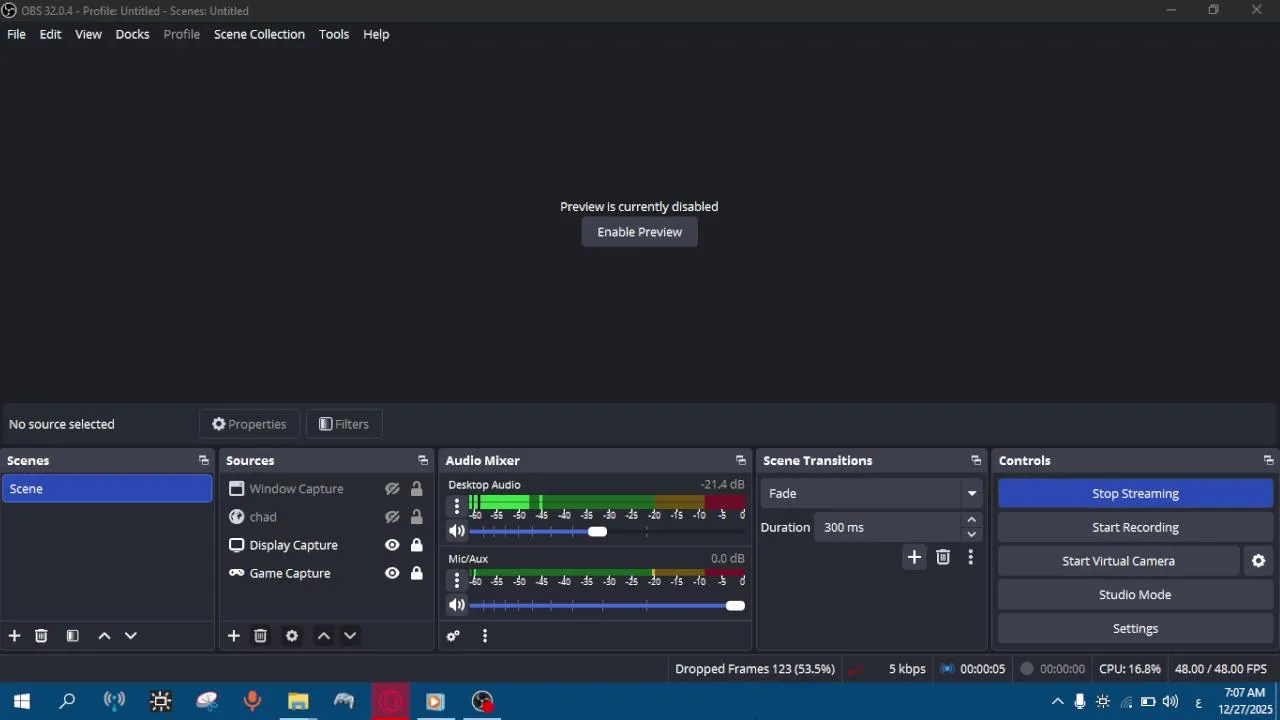
Task: Click the Duration 300 ms field
Action: pyautogui.click(x=888, y=527)
